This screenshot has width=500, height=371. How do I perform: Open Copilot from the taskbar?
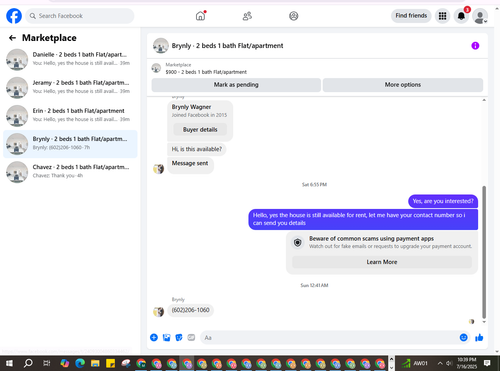pyautogui.click(x=65, y=363)
